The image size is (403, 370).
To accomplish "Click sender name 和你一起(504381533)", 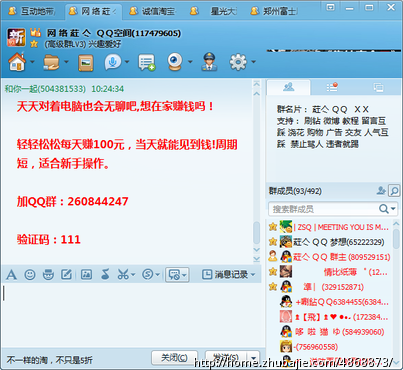I will click(45, 89).
